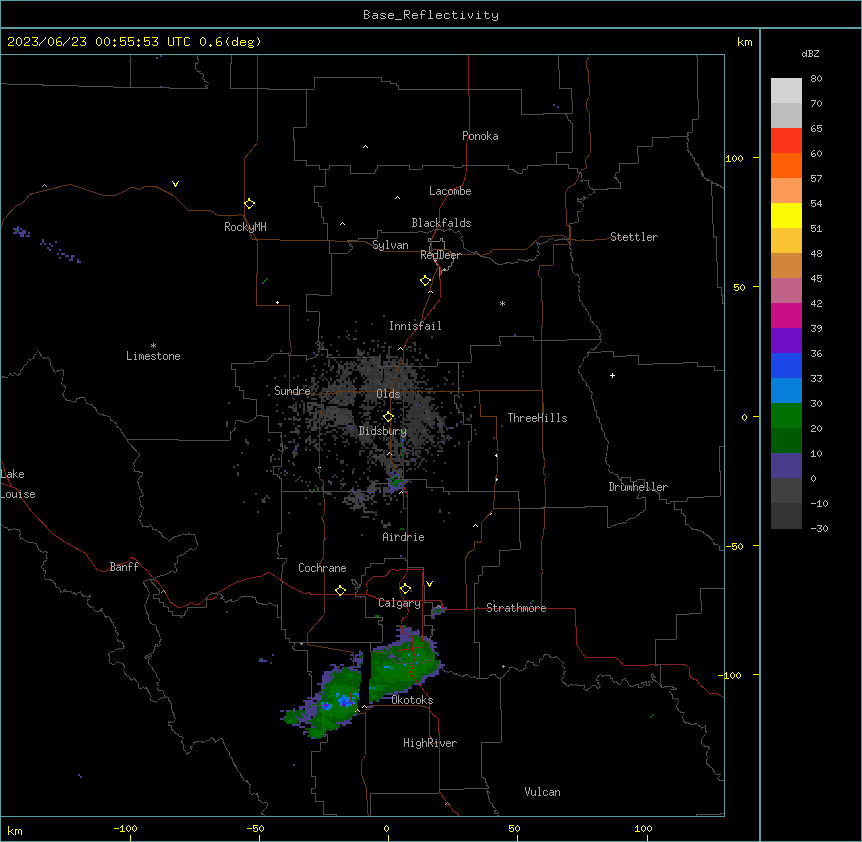This screenshot has width=862, height=842.
Task: Select the Innisfail label
Action: [x=415, y=326]
